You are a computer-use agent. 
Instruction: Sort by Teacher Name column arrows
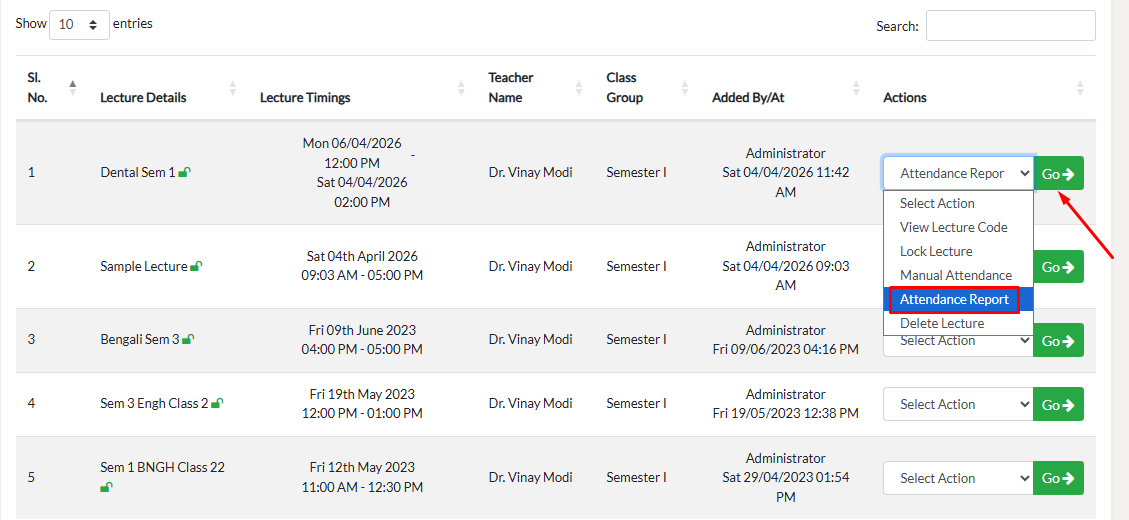579,88
